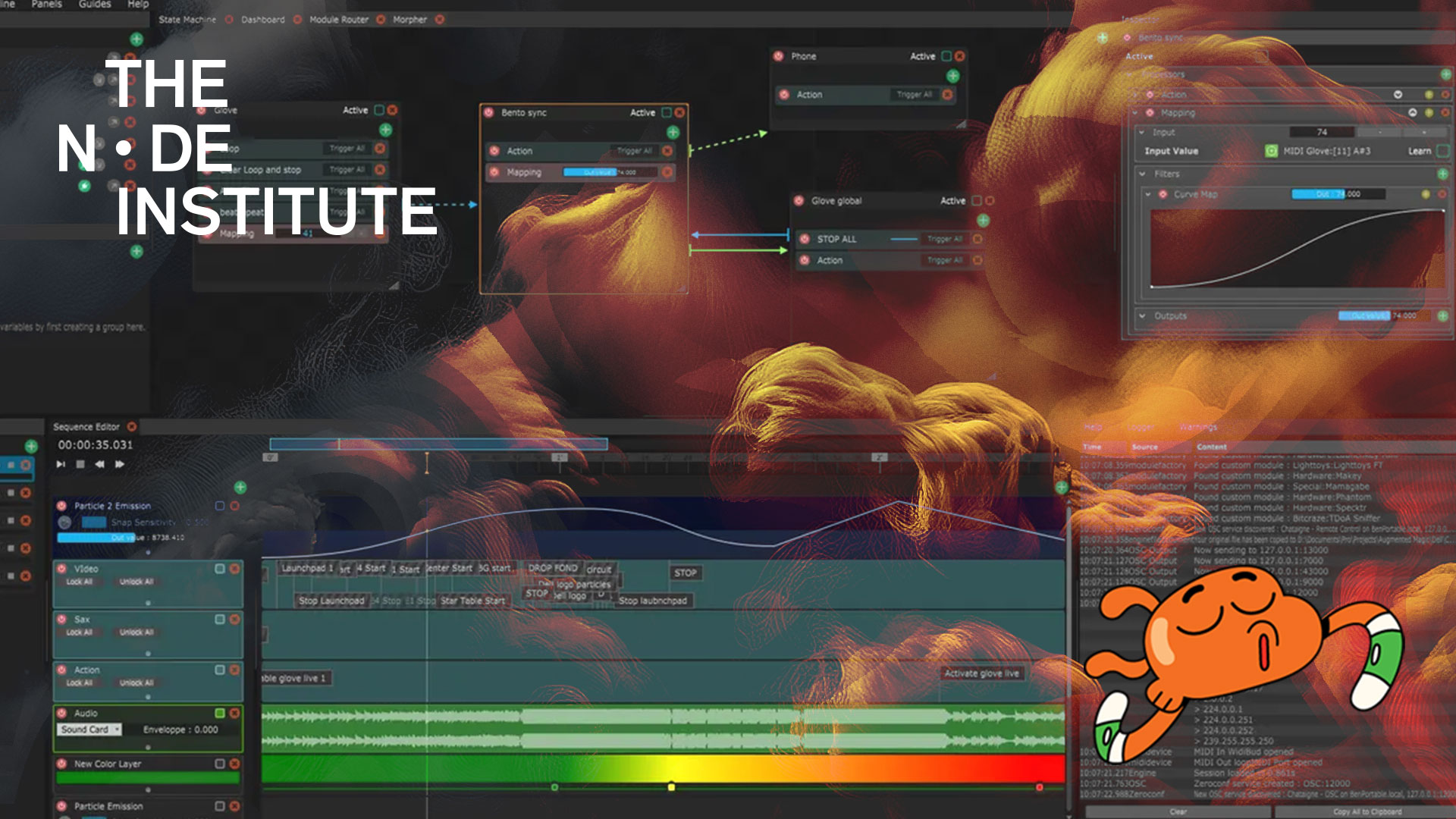Click the STOP block on the timeline
The height and width of the screenshot is (819, 1456).
pyautogui.click(x=685, y=573)
